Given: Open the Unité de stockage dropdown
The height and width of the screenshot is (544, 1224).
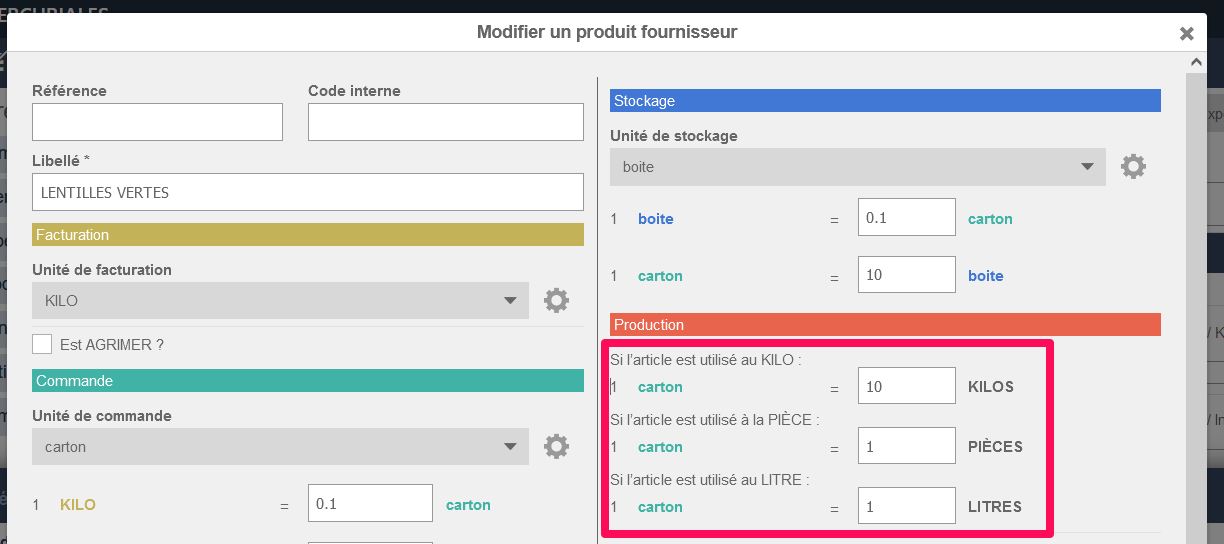Looking at the screenshot, I should click(857, 167).
